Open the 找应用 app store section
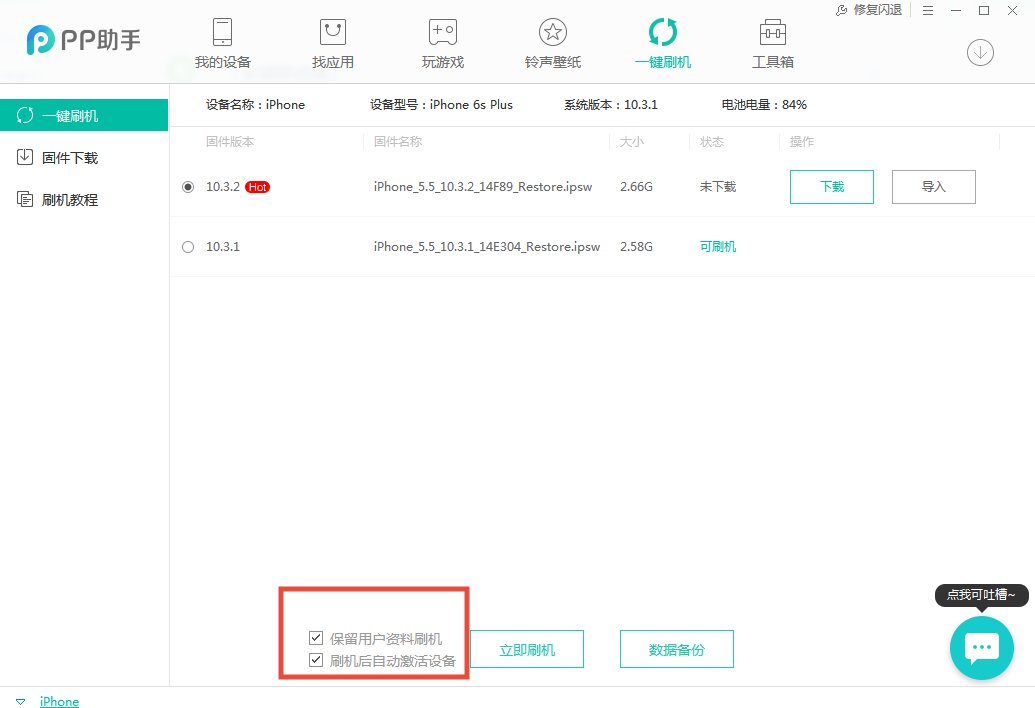Viewport: 1035px width, 708px height. coord(332,40)
